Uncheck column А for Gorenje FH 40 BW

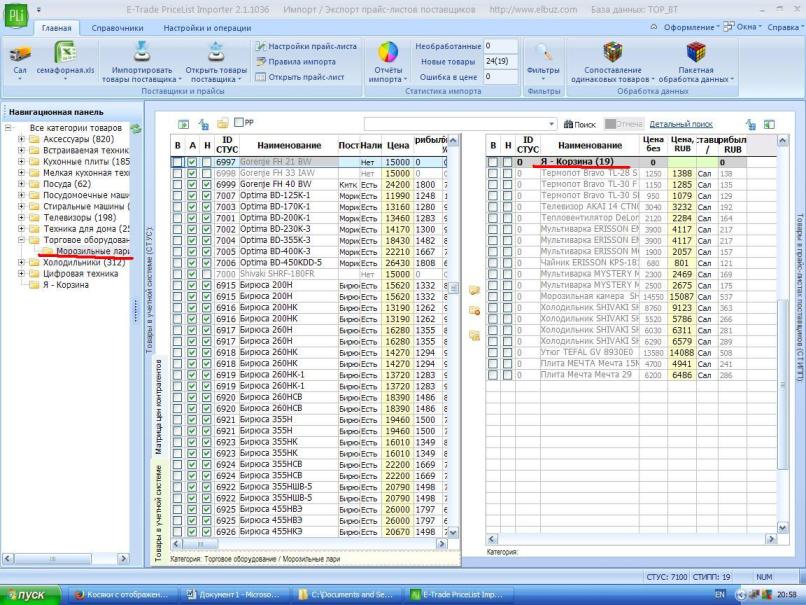pos(192,185)
